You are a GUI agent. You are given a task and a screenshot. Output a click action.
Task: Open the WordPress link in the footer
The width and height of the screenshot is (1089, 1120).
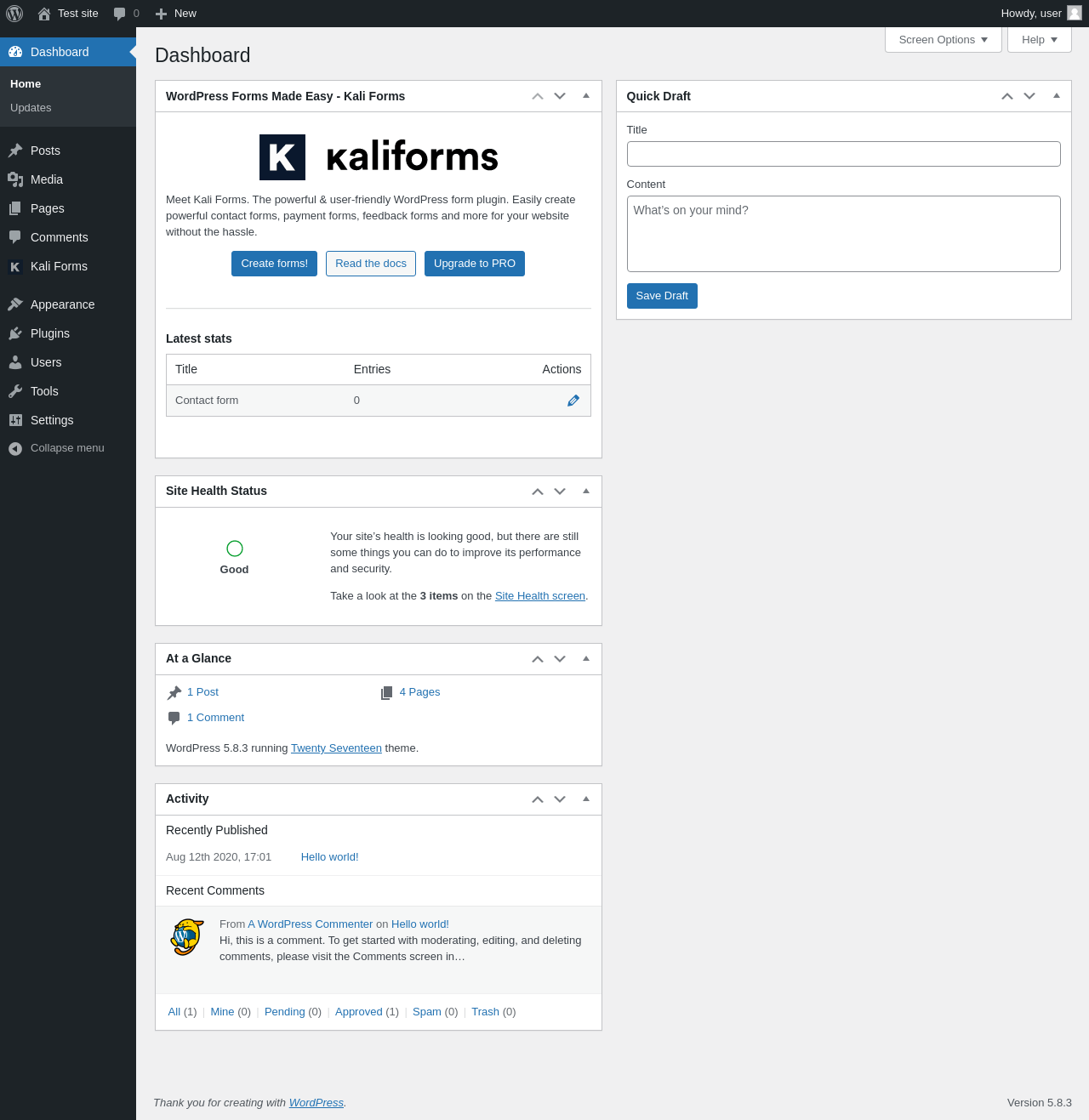click(x=316, y=1103)
